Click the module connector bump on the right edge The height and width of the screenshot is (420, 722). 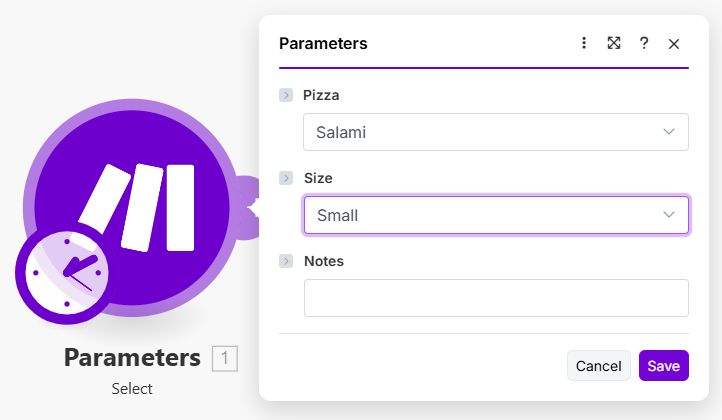247,205
